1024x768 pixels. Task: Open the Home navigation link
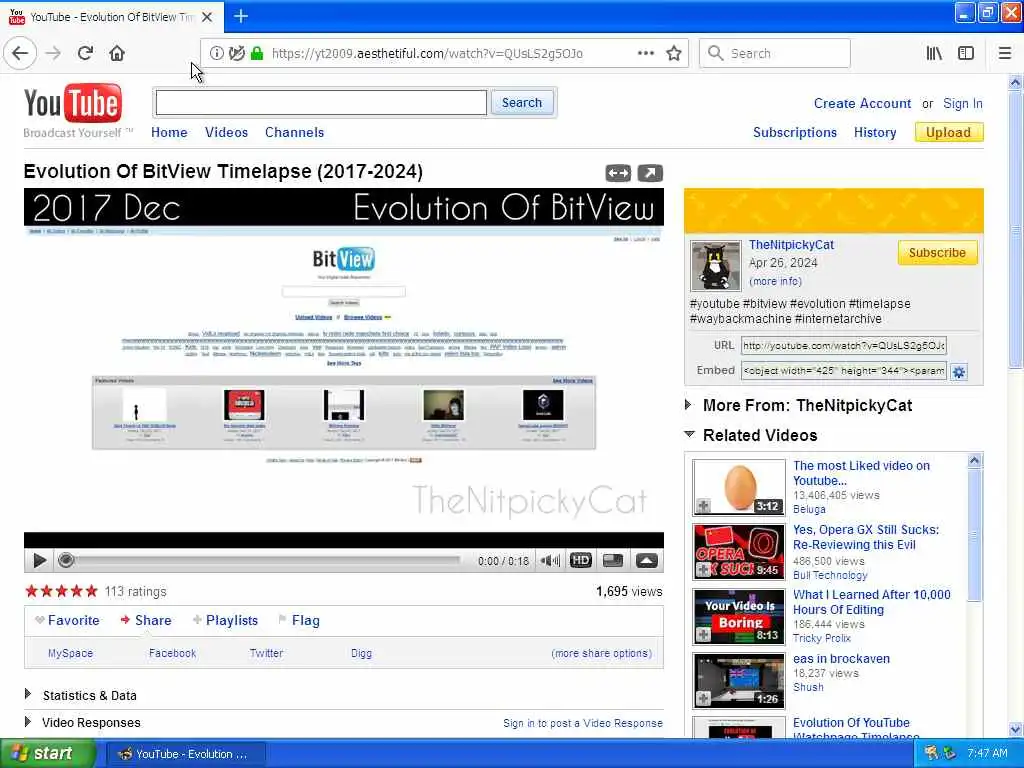click(x=169, y=133)
